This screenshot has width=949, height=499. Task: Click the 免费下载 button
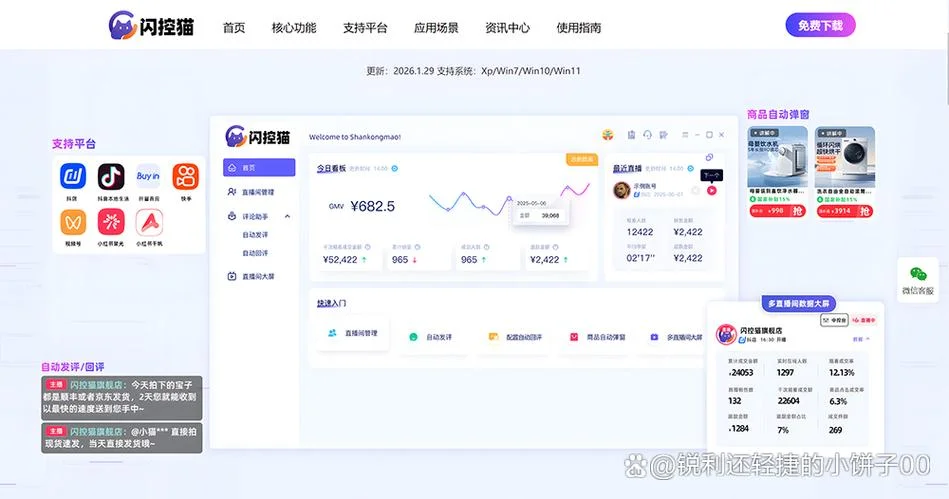820,25
